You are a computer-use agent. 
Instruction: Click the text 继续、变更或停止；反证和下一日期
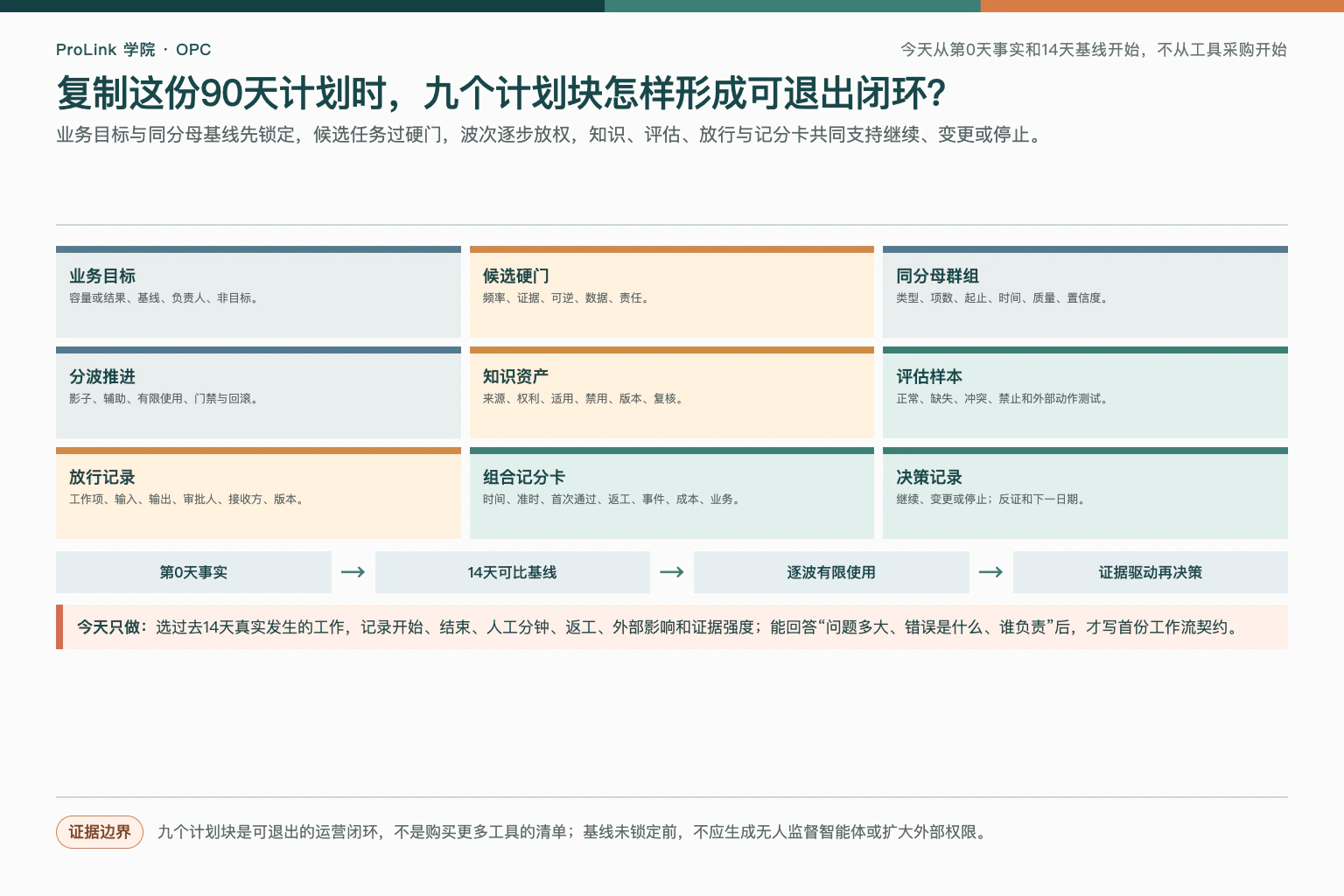click(991, 500)
